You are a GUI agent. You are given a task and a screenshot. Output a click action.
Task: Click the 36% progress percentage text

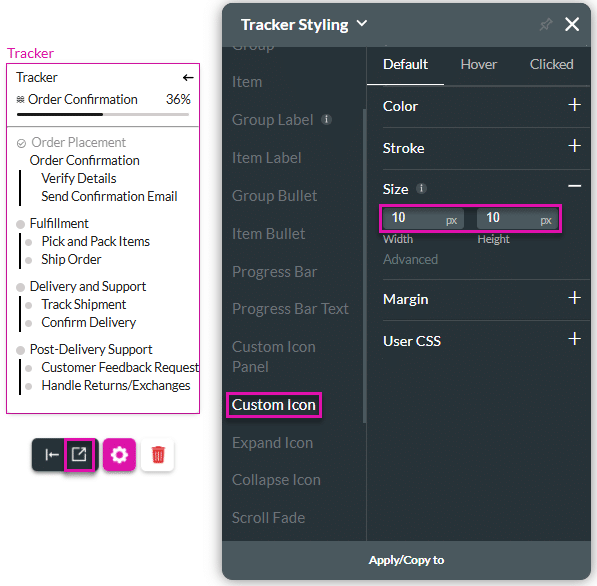coord(178,100)
